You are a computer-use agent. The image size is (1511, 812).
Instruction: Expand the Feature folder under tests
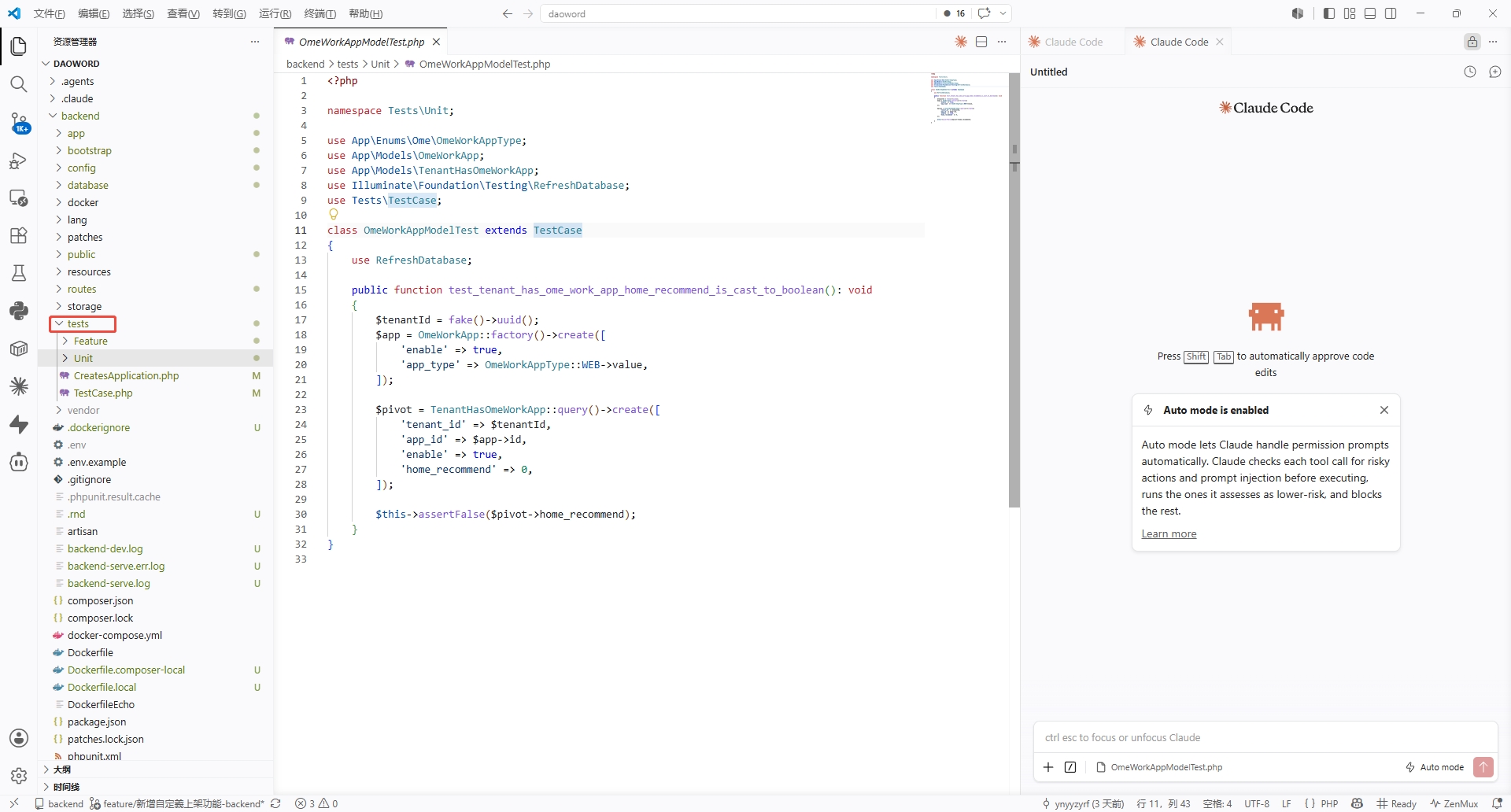click(91, 341)
